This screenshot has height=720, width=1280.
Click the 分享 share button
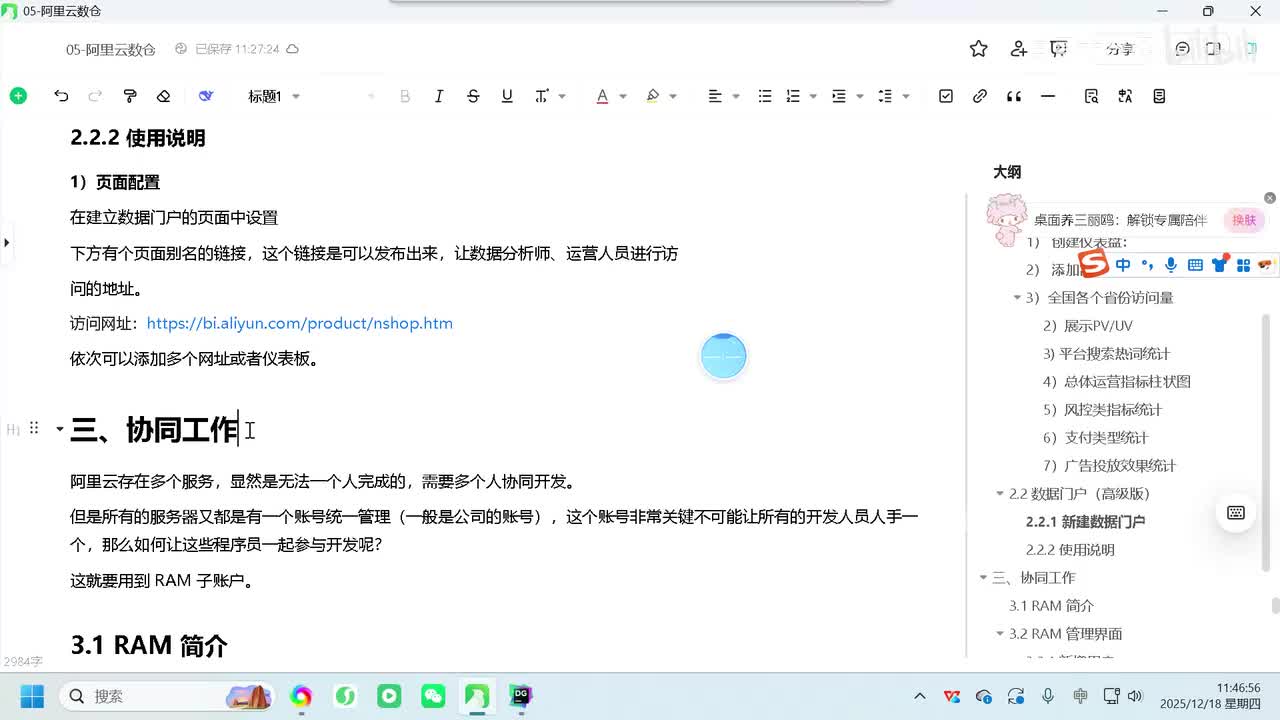pyautogui.click(x=1120, y=49)
